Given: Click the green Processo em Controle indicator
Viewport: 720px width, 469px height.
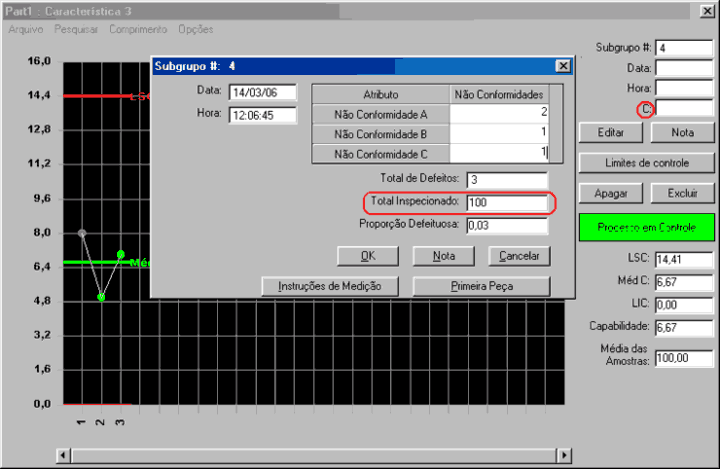Looking at the screenshot, I should 647,227.
